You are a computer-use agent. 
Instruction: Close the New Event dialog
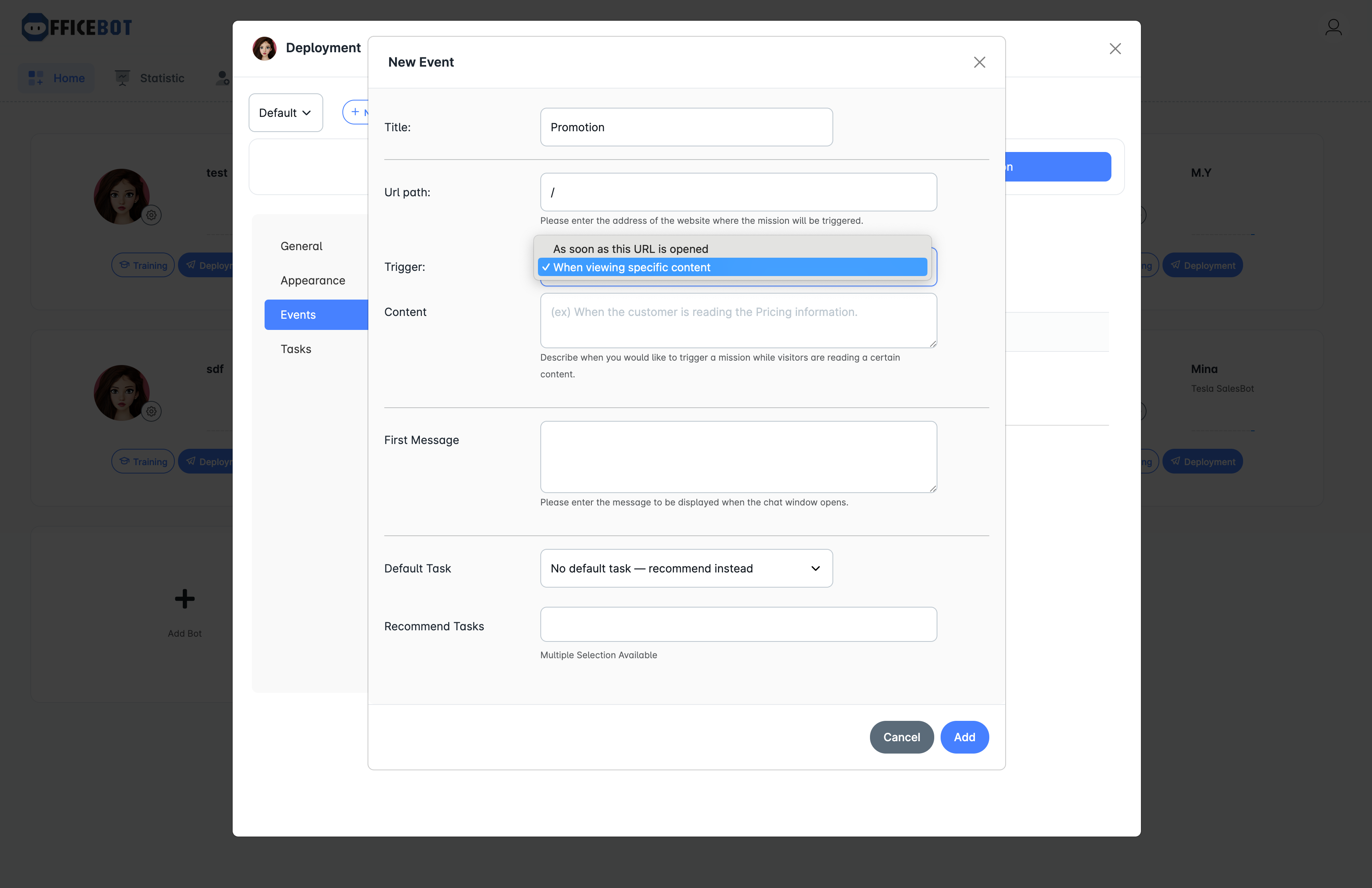pos(979,62)
